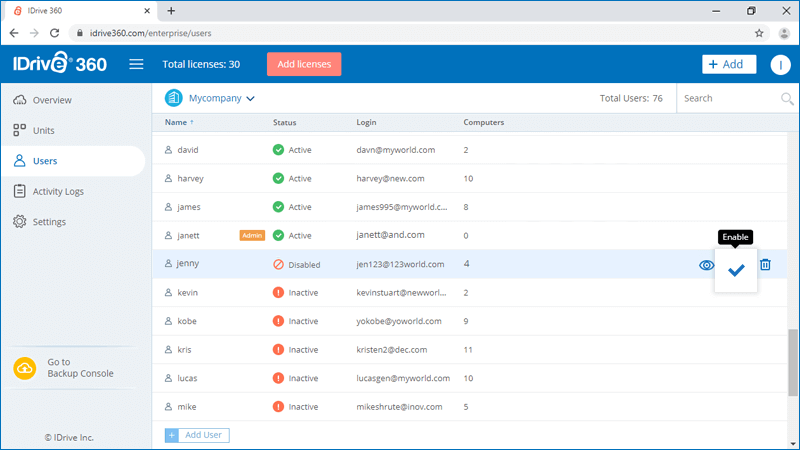Select the kris user name
Screen dimensions: 800x450
coord(184,349)
